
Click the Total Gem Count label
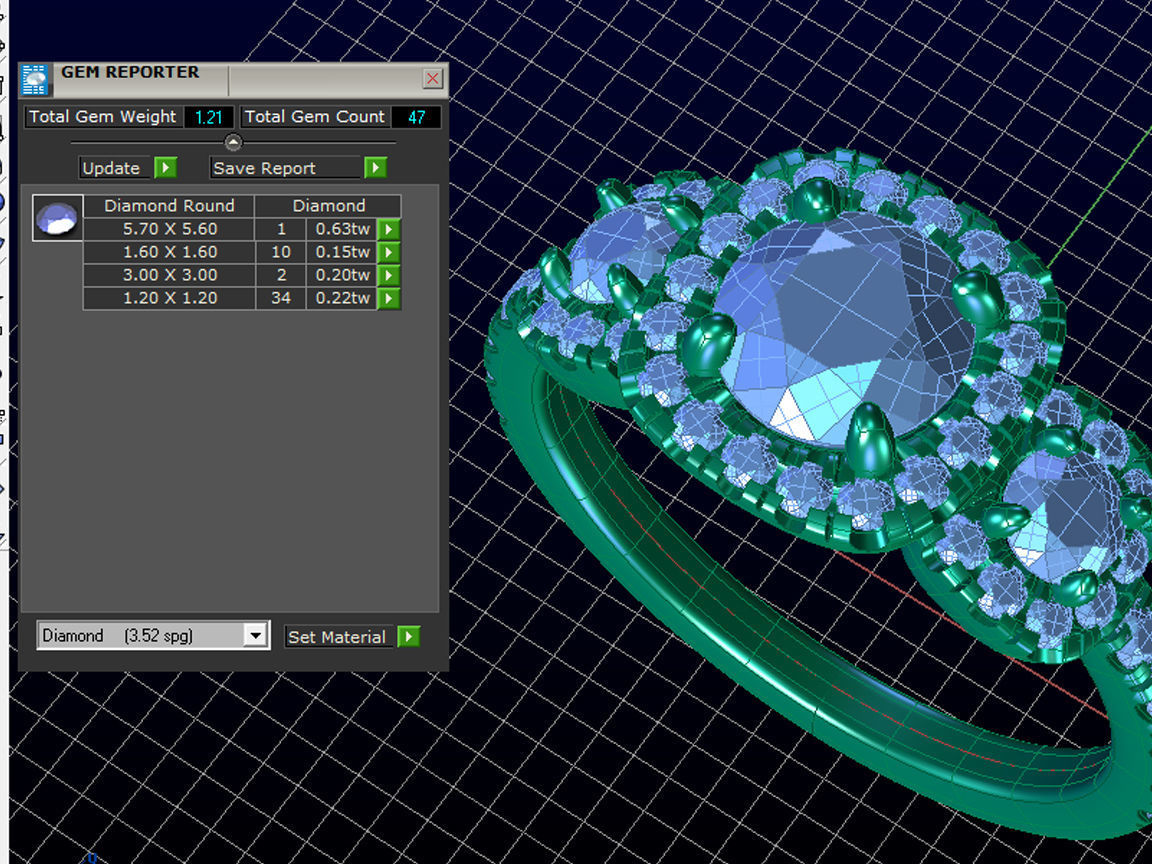[314, 117]
